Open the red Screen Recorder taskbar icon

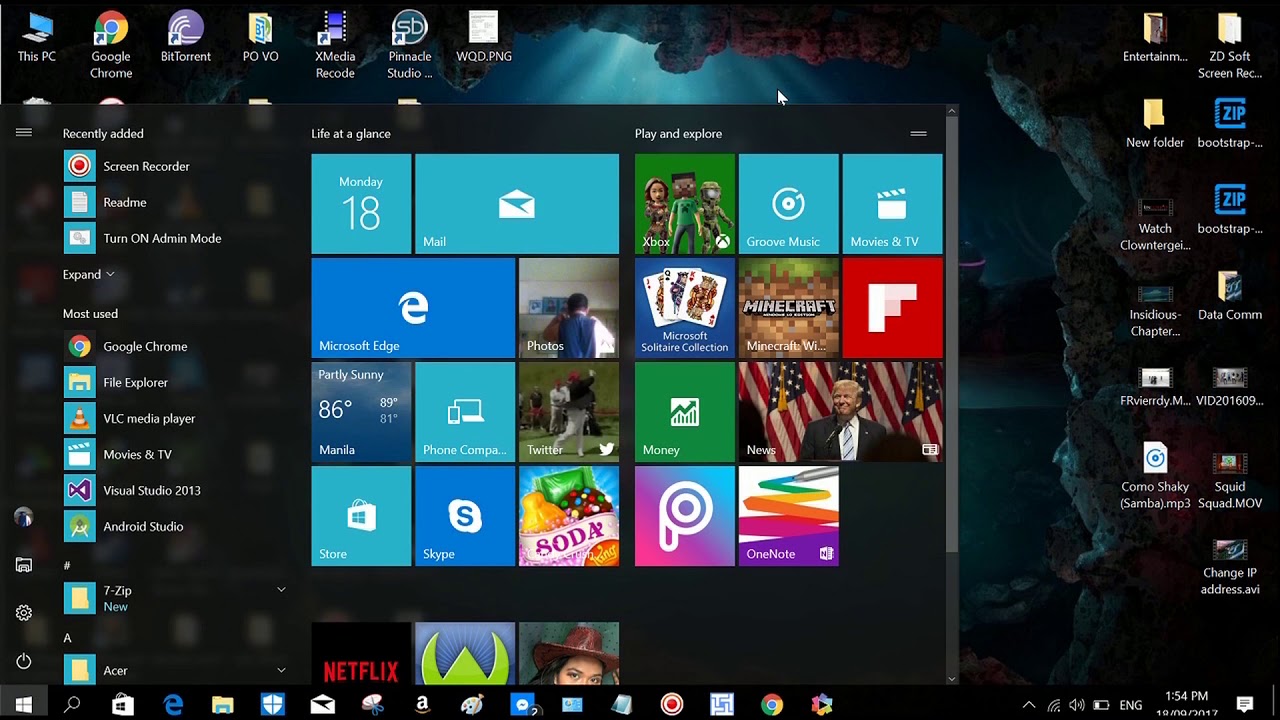click(x=672, y=704)
